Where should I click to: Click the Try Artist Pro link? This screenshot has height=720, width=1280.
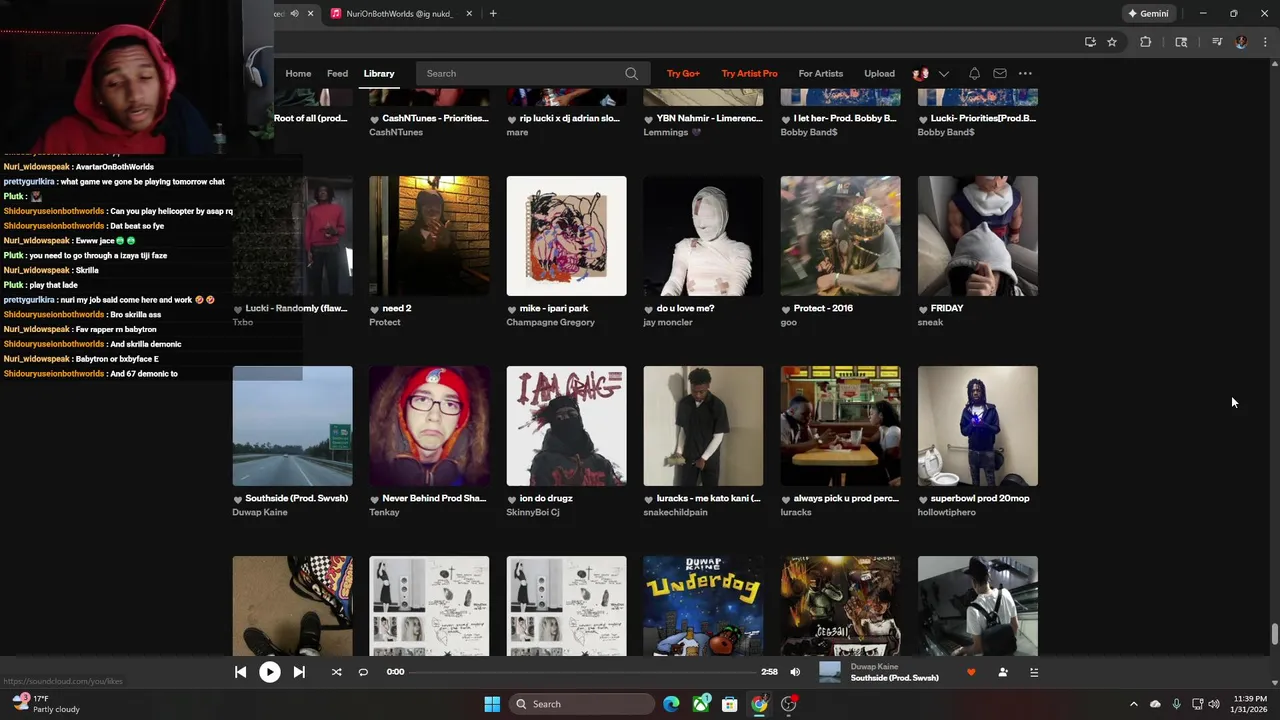coord(749,73)
